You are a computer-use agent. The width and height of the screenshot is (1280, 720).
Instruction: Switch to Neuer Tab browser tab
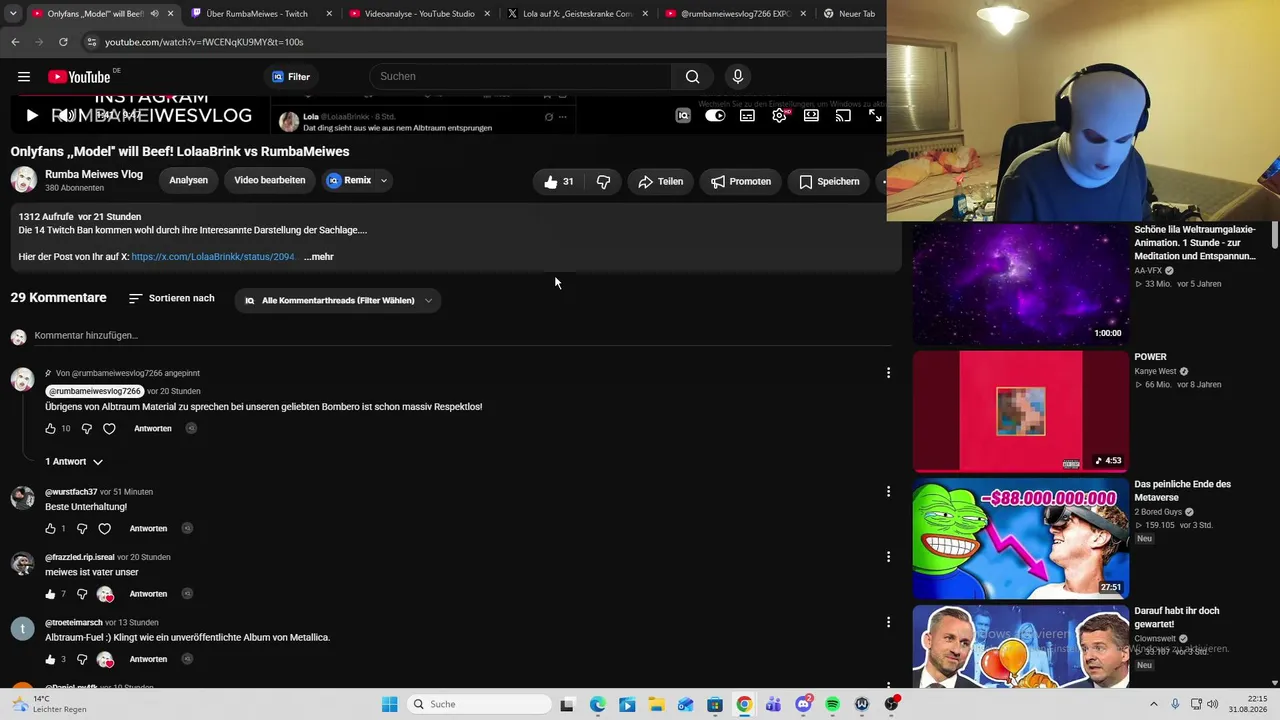pos(850,14)
